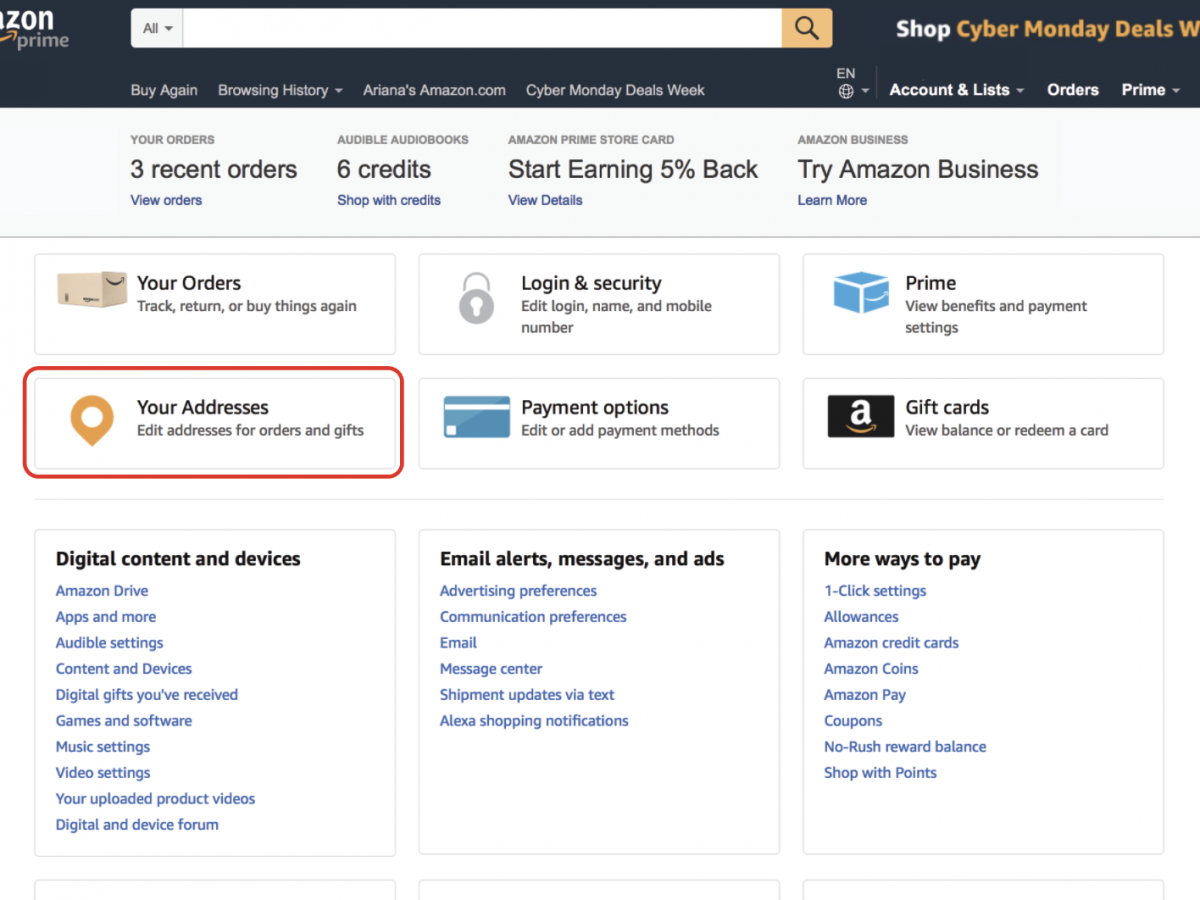Click inside the search text field
Viewport: 1200px width, 900px height.
click(483, 29)
